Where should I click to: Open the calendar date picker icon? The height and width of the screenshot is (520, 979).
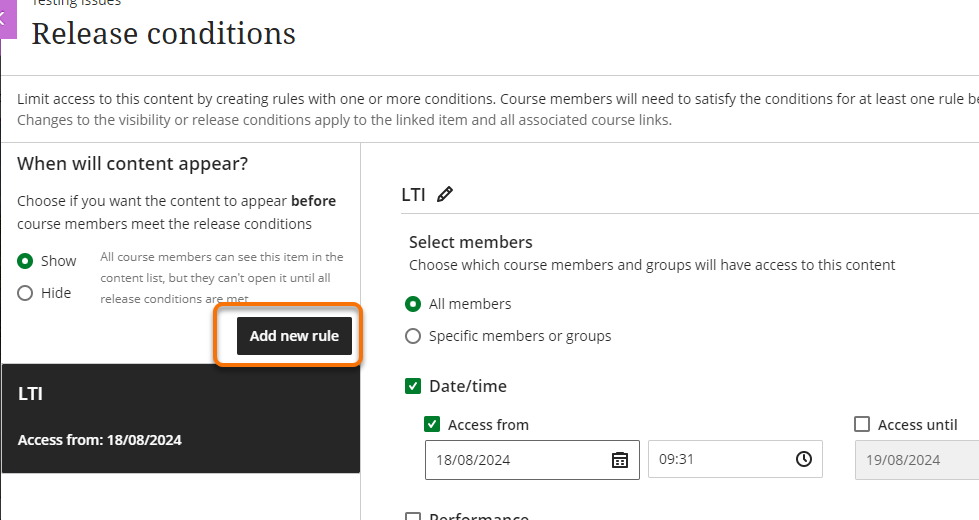coord(620,460)
